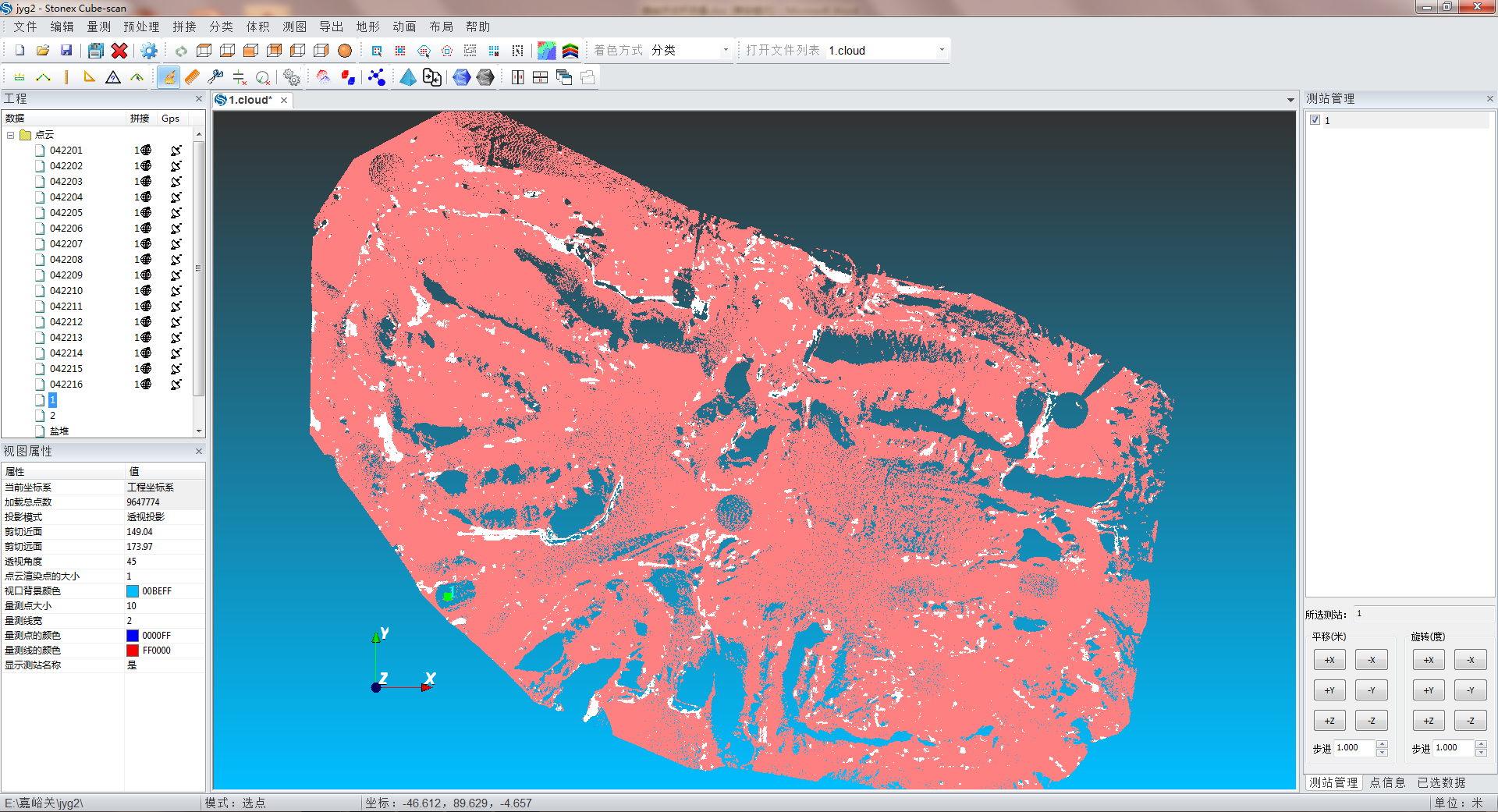Open the 预处理 menu
Image resolution: width=1498 pixels, height=812 pixels.
coord(140,27)
